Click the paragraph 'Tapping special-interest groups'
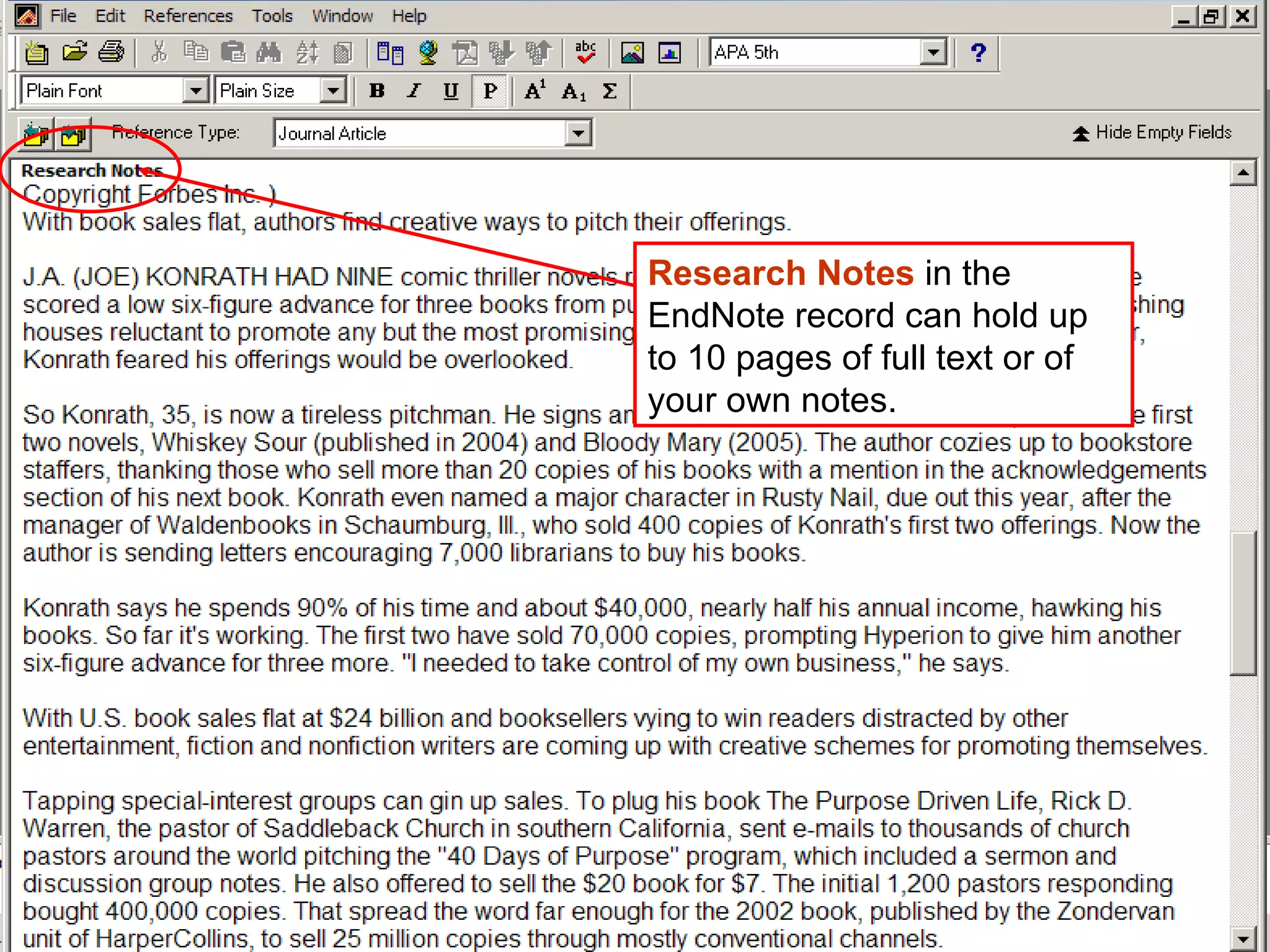 (598, 870)
